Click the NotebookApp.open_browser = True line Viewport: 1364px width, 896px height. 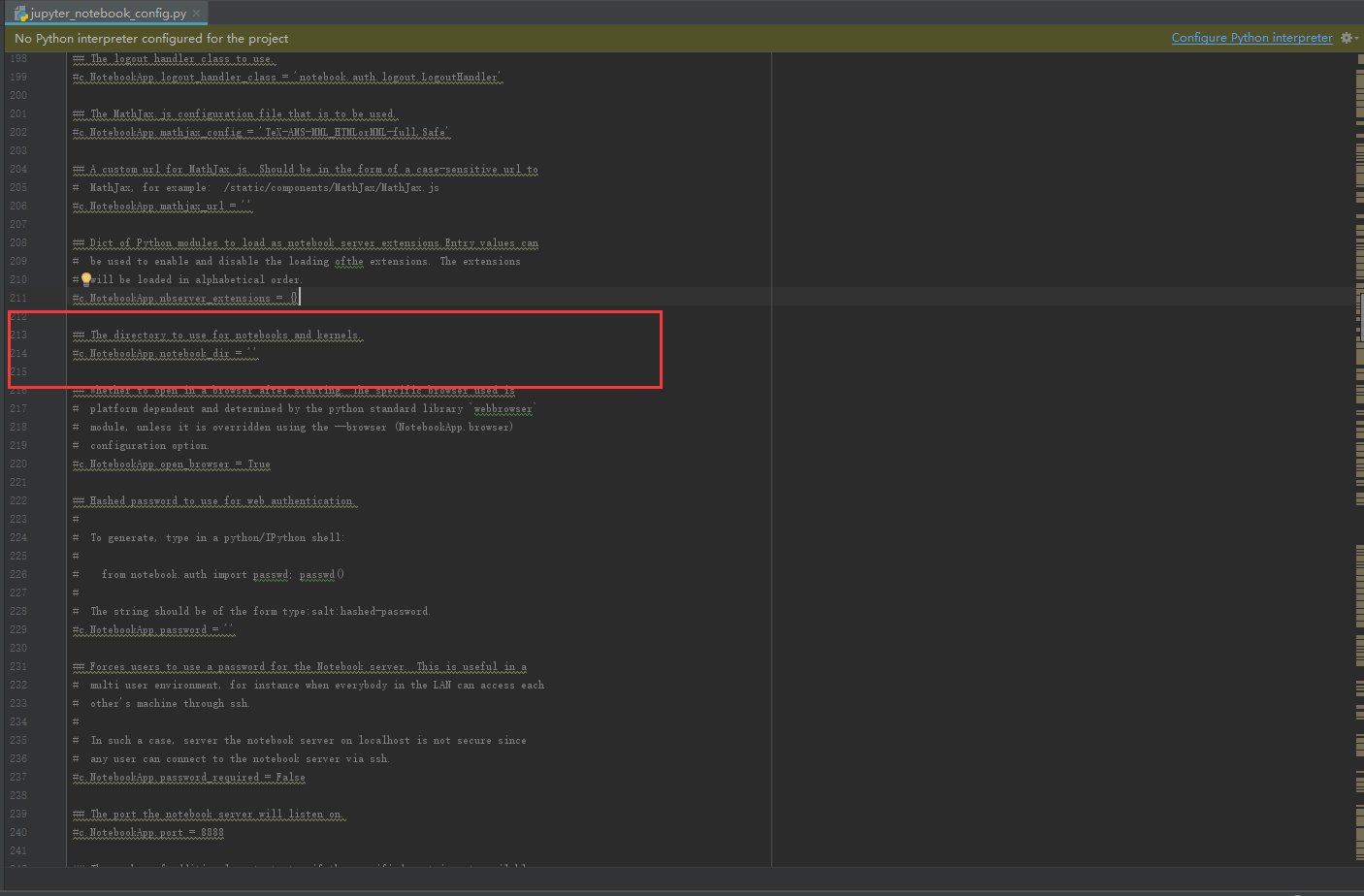pyautogui.click(x=171, y=464)
